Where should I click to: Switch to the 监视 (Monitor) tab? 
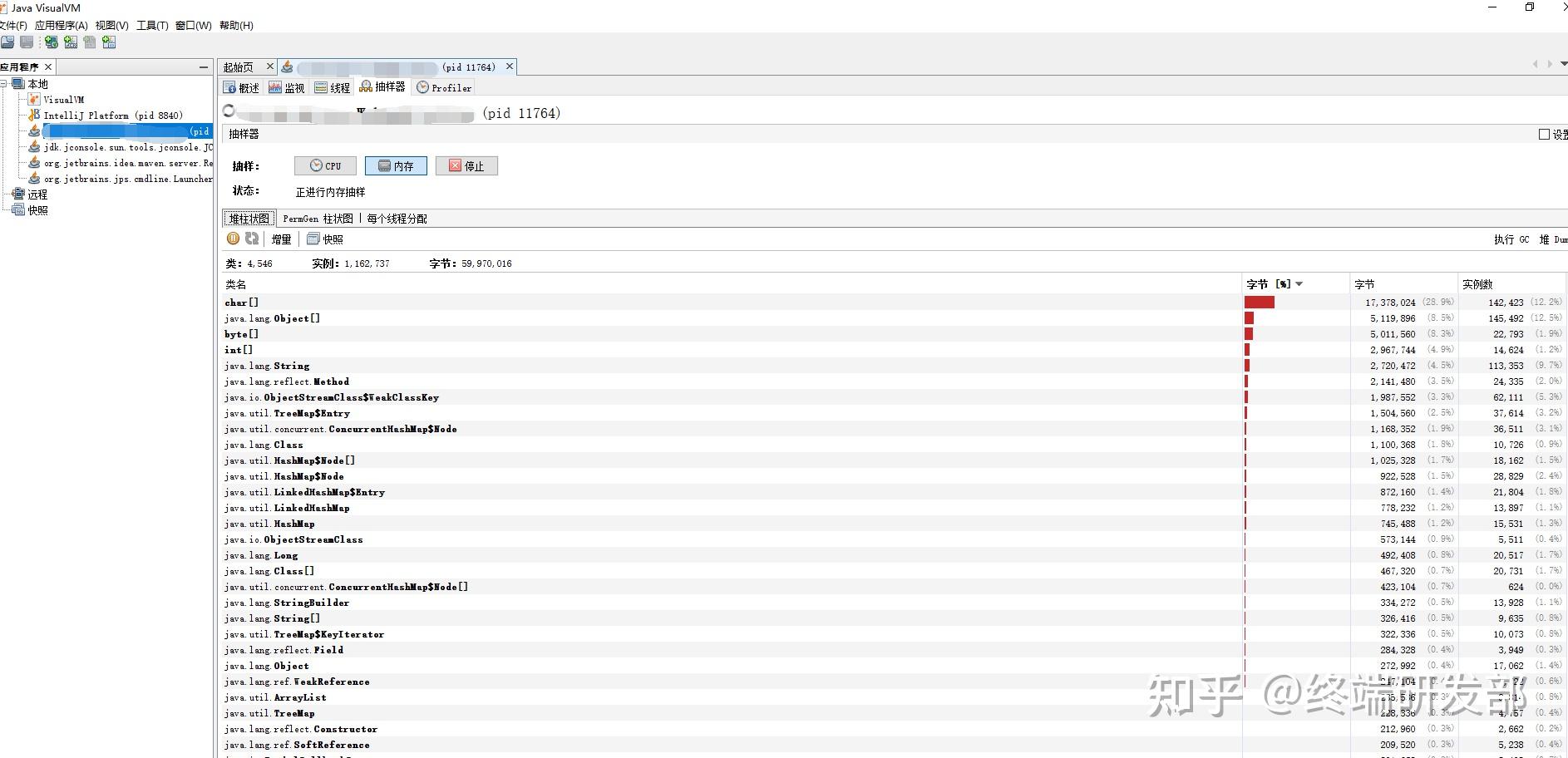pos(287,87)
